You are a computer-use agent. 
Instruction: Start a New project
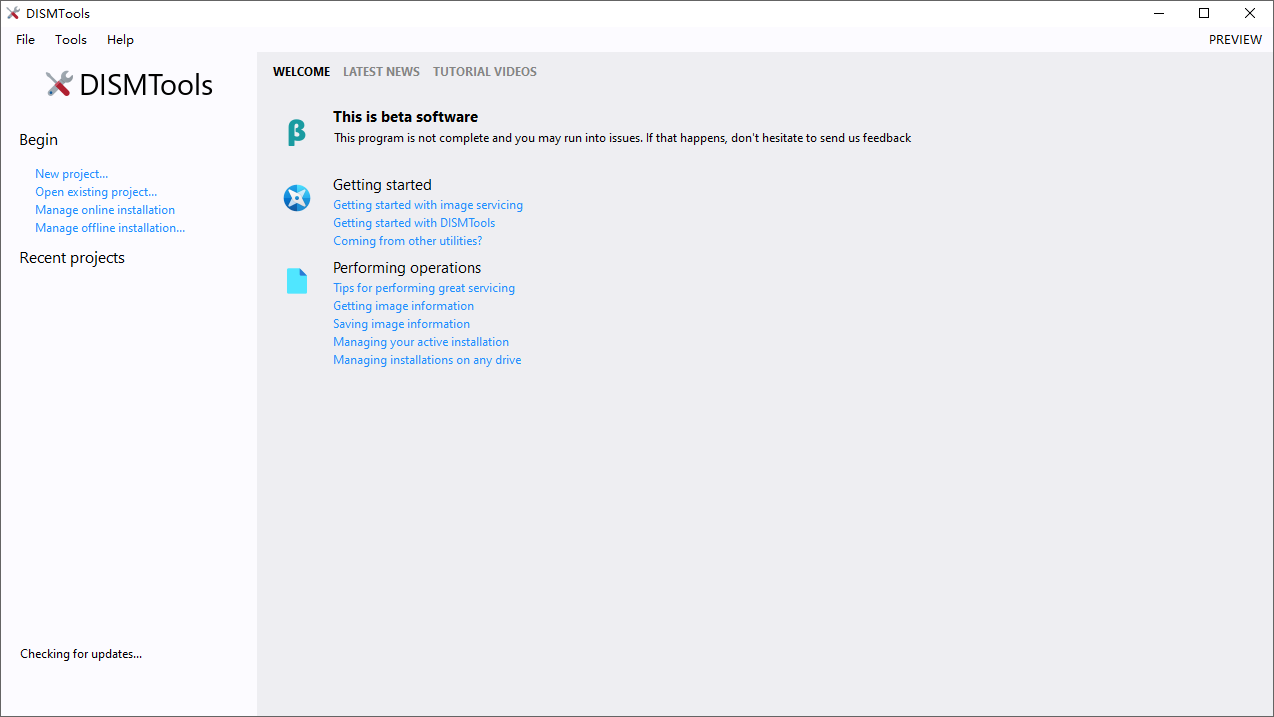(71, 174)
